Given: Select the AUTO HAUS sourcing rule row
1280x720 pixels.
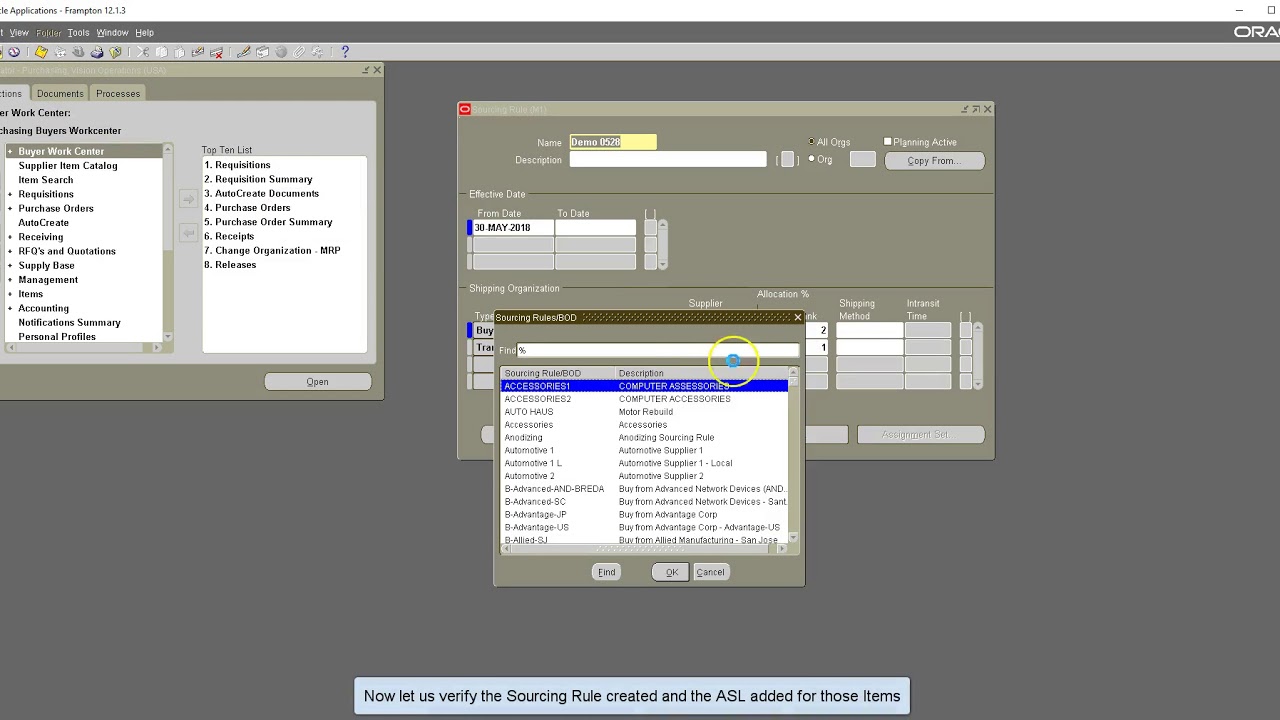Looking at the screenshot, I should pos(645,412).
